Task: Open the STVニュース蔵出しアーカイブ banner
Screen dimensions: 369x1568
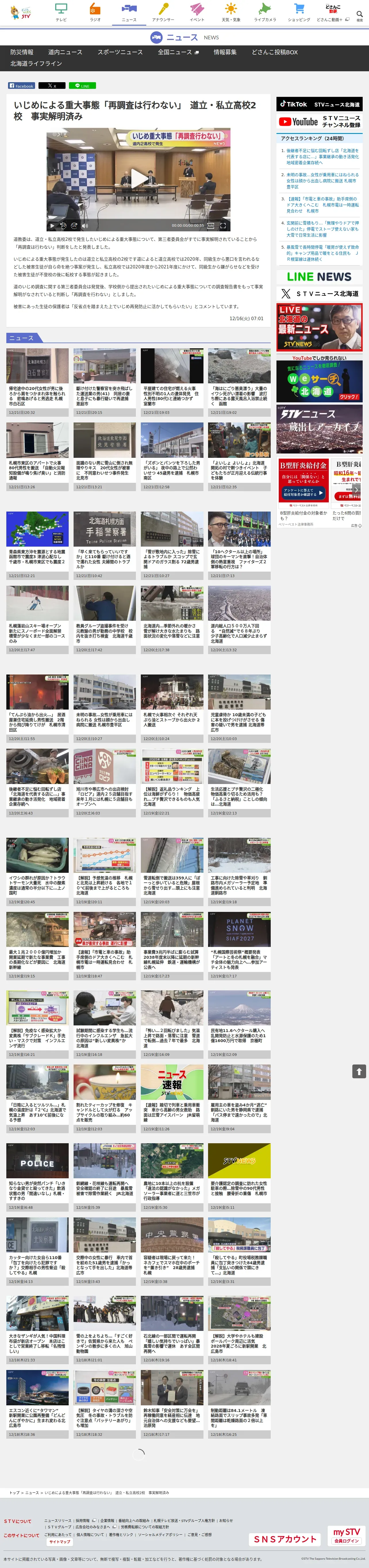Action: point(320,429)
